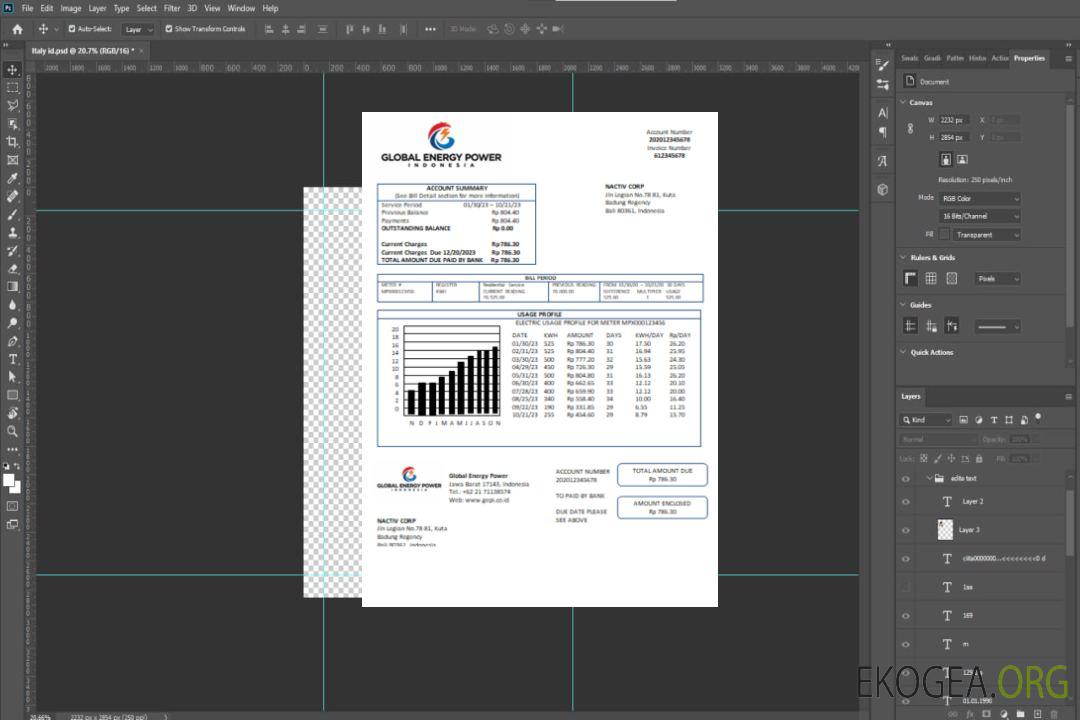This screenshot has width=1080, height=720.
Task: Choose the Clone Stamp tool
Action: pos(13,232)
